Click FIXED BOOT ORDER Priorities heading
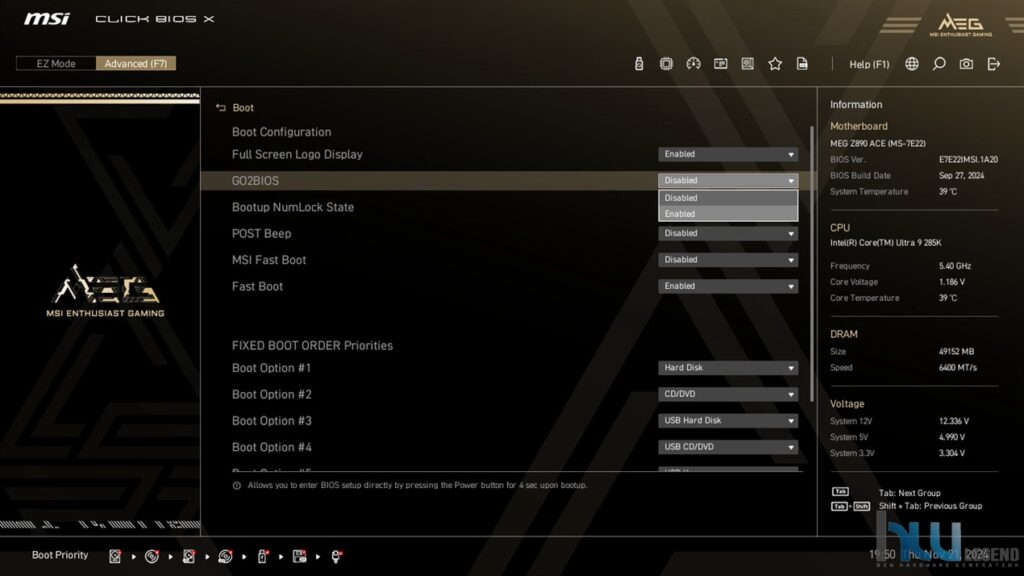 pos(312,345)
